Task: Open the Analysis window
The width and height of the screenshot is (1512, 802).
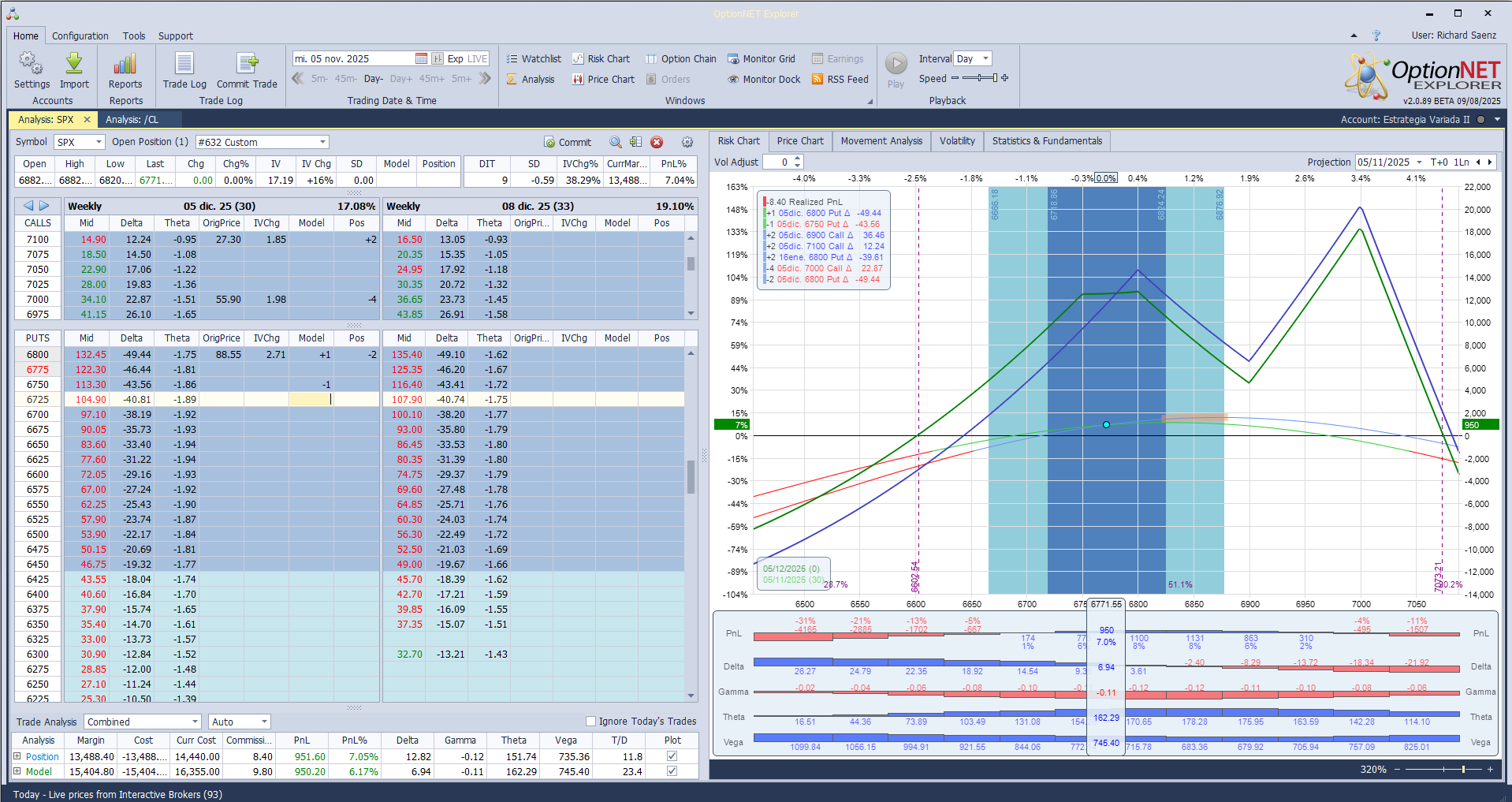Action: click(x=531, y=79)
